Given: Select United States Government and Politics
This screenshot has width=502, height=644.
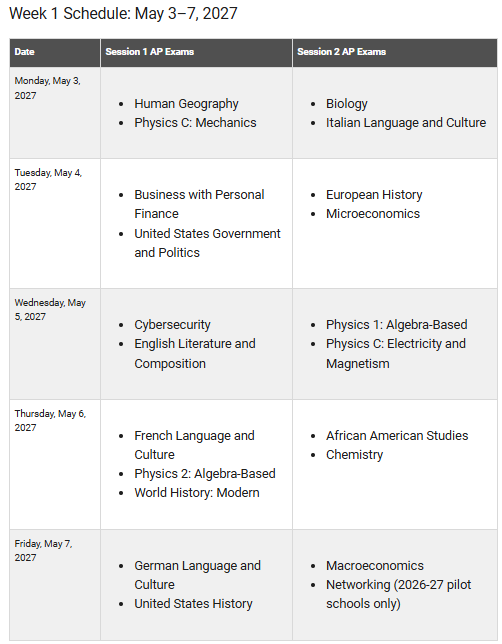Looking at the screenshot, I should click(207, 243).
